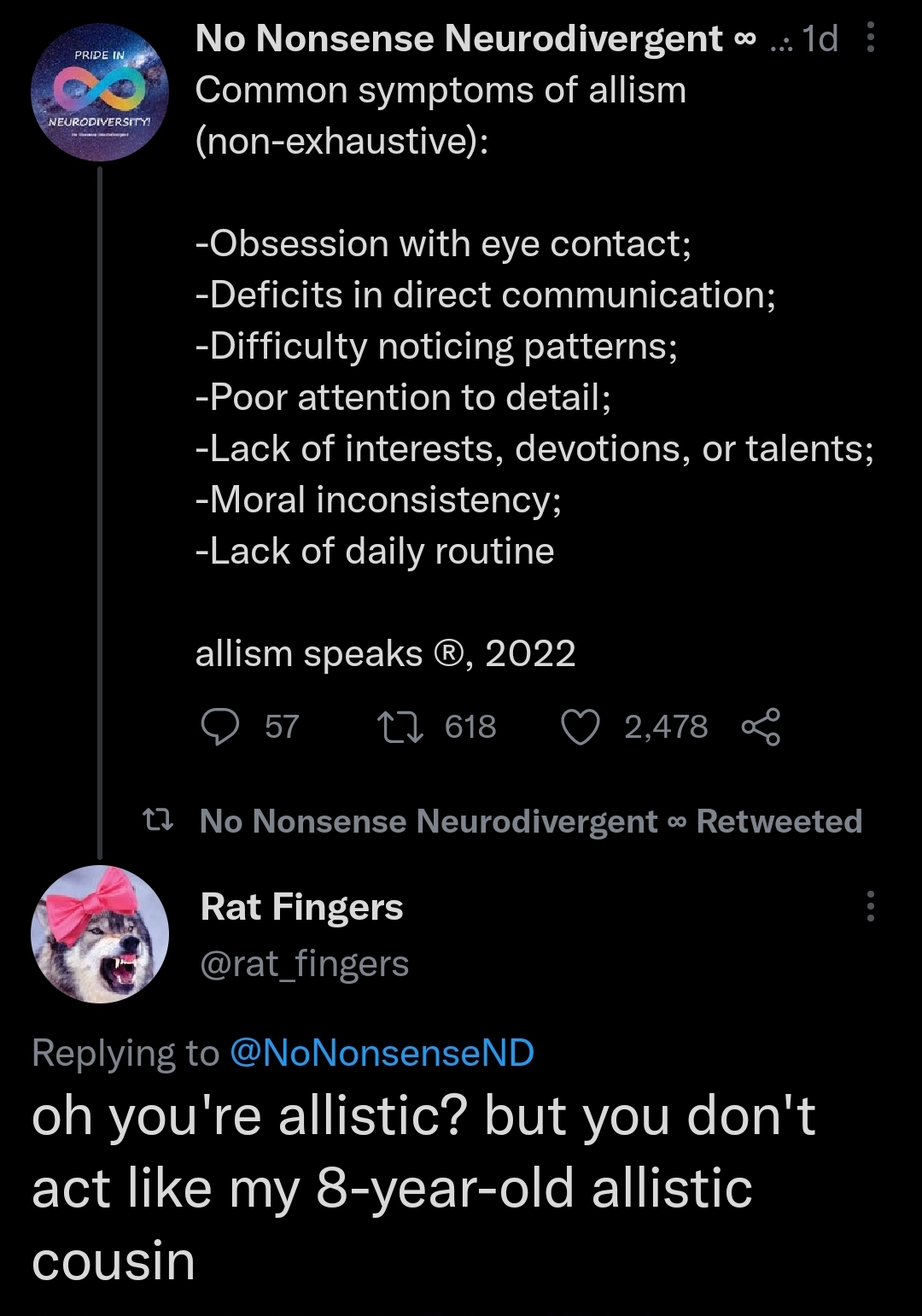Open the top tweet's three-dot menu
The width and height of the screenshot is (922, 1316).
(870, 38)
